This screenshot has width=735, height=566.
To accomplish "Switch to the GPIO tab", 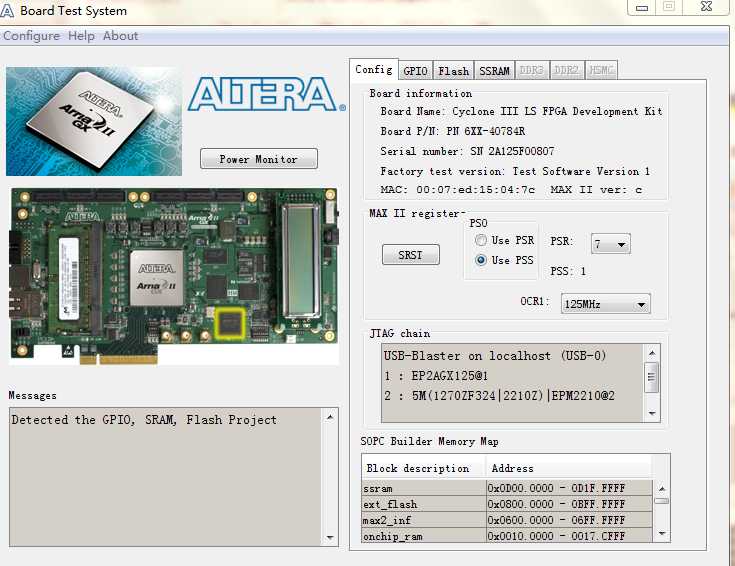I will (416, 71).
